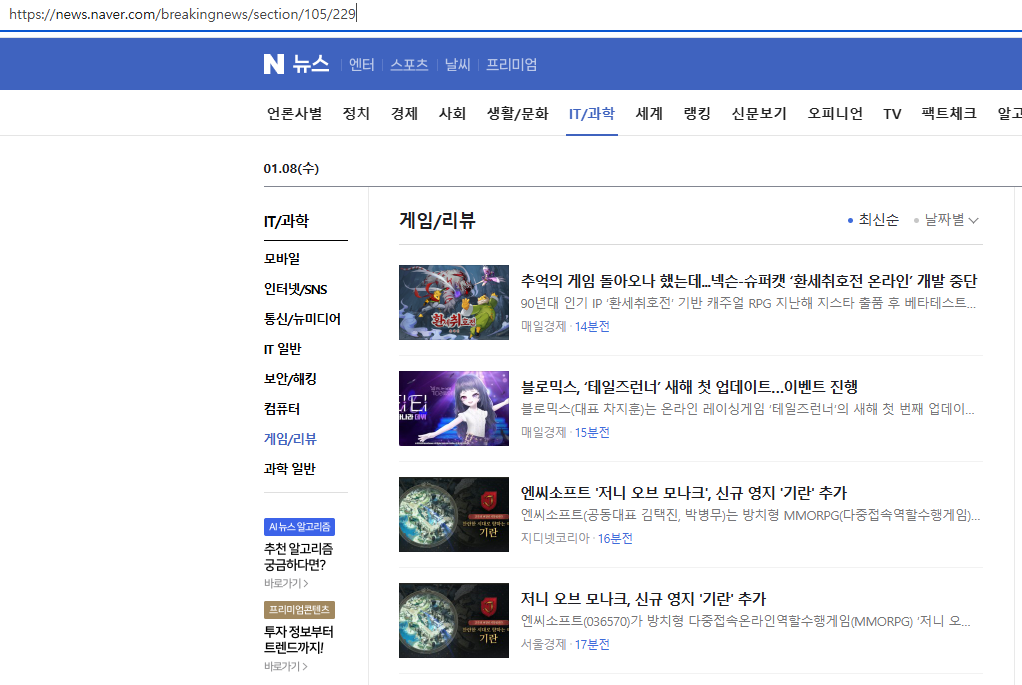Open 모바일 in the IT/과학 sidebar
The width and height of the screenshot is (1022, 685).
click(x=282, y=259)
